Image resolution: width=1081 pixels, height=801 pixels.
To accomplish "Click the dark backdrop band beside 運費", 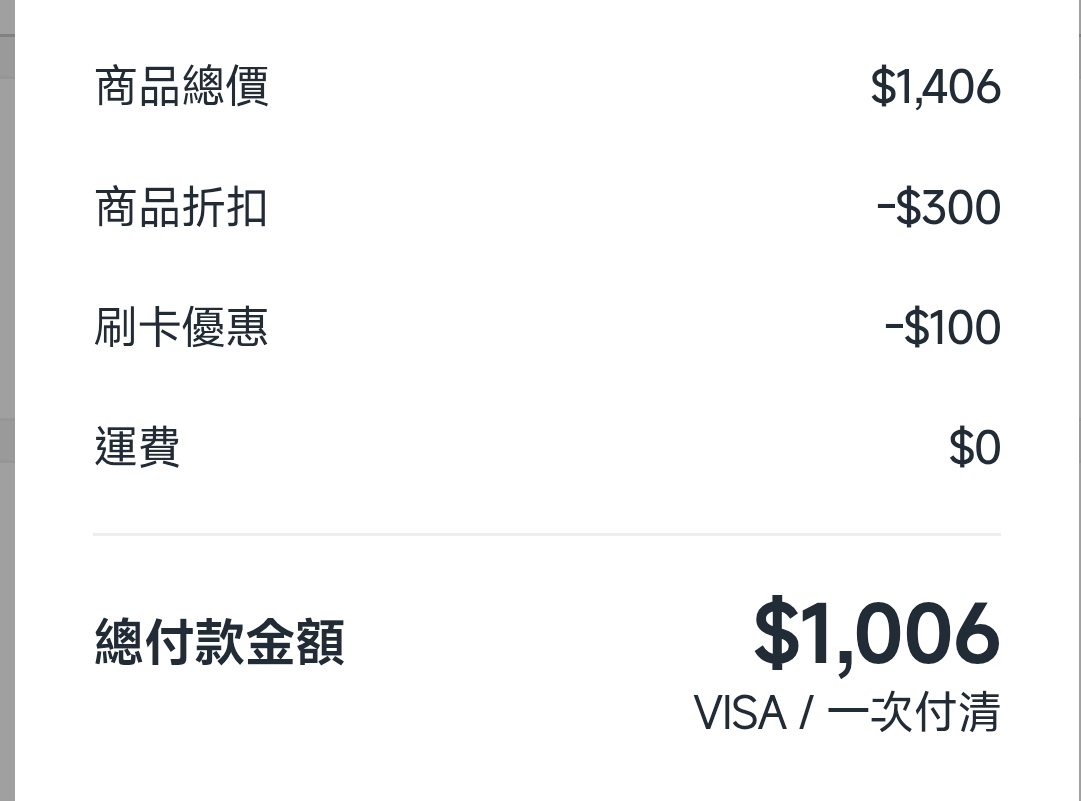I will coord(6,440).
